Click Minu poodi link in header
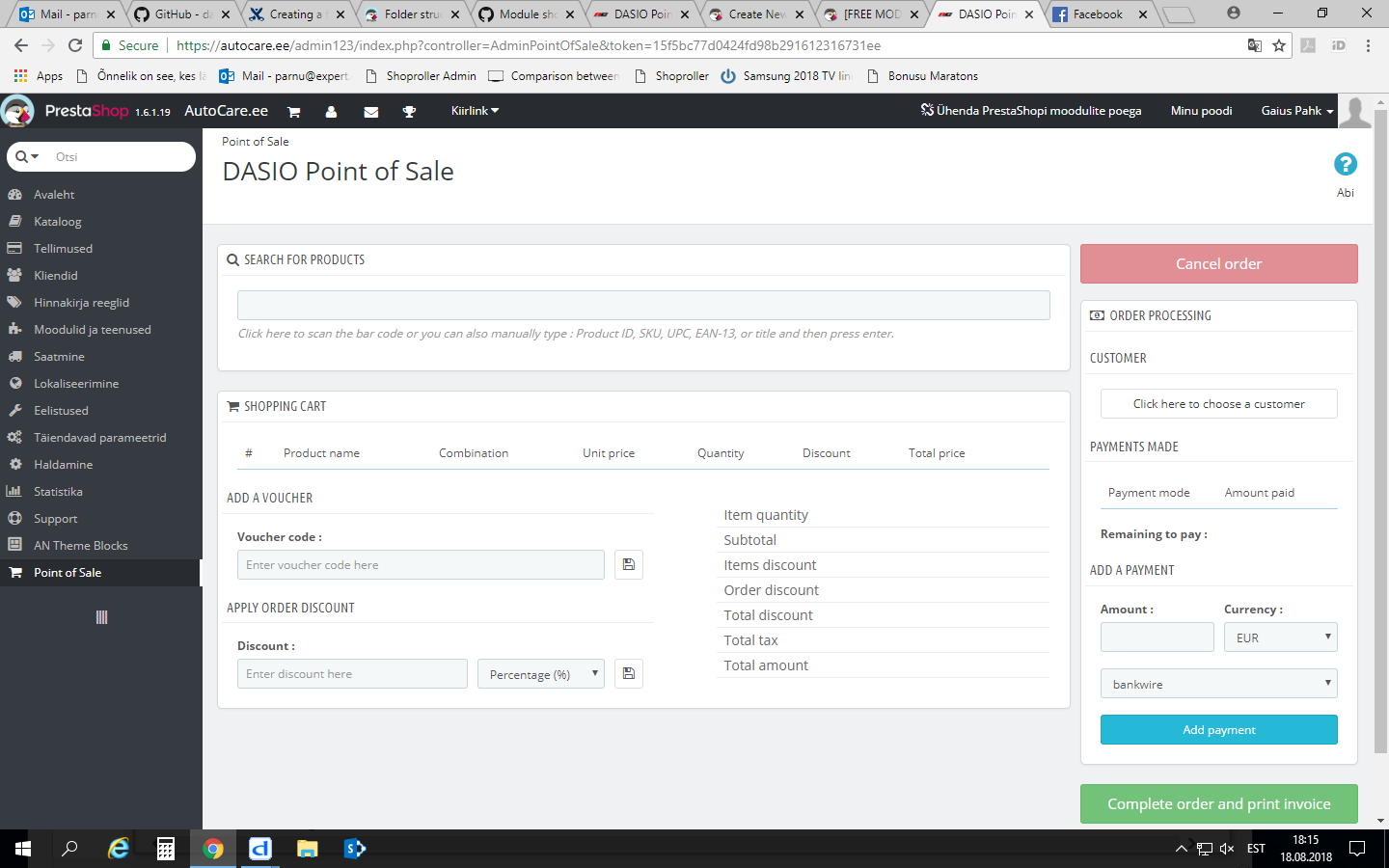This screenshot has height=868, width=1389. pyautogui.click(x=1201, y=111)
